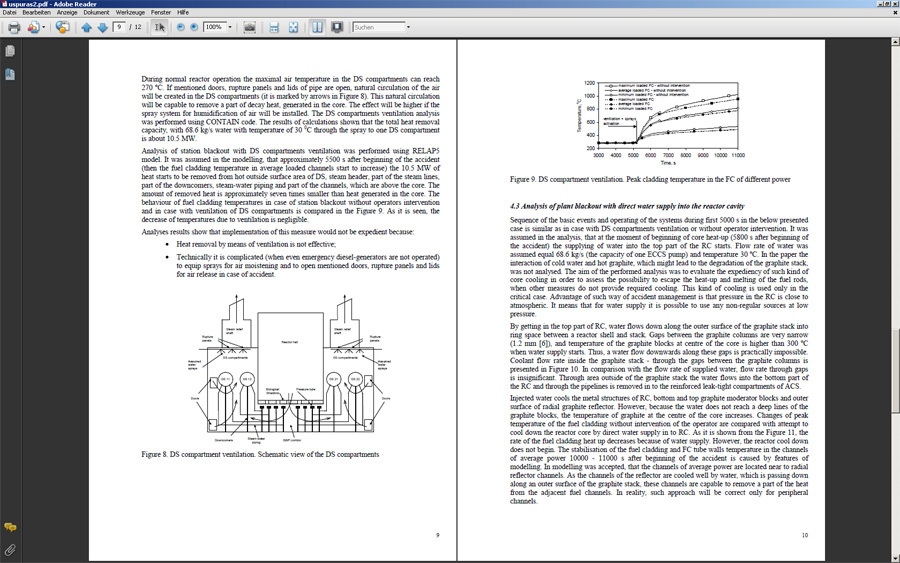Show the Pages thumbnails panel
Screen dimensions: 900x563
pos(10,51)
